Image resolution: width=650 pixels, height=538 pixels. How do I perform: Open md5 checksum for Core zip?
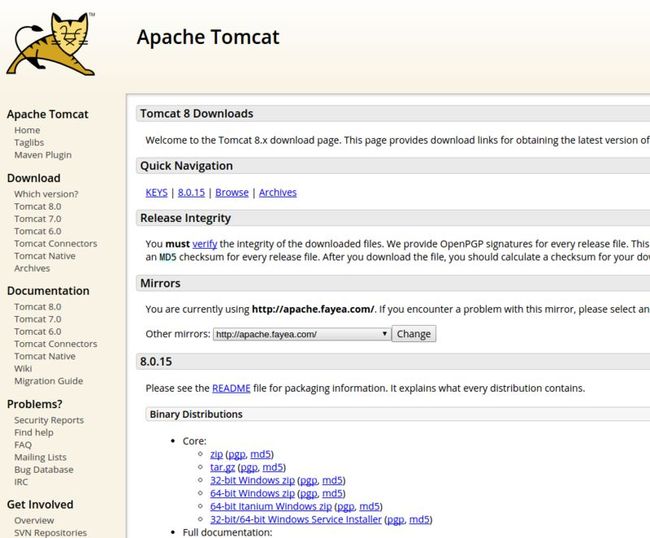[x=261, y=454]
